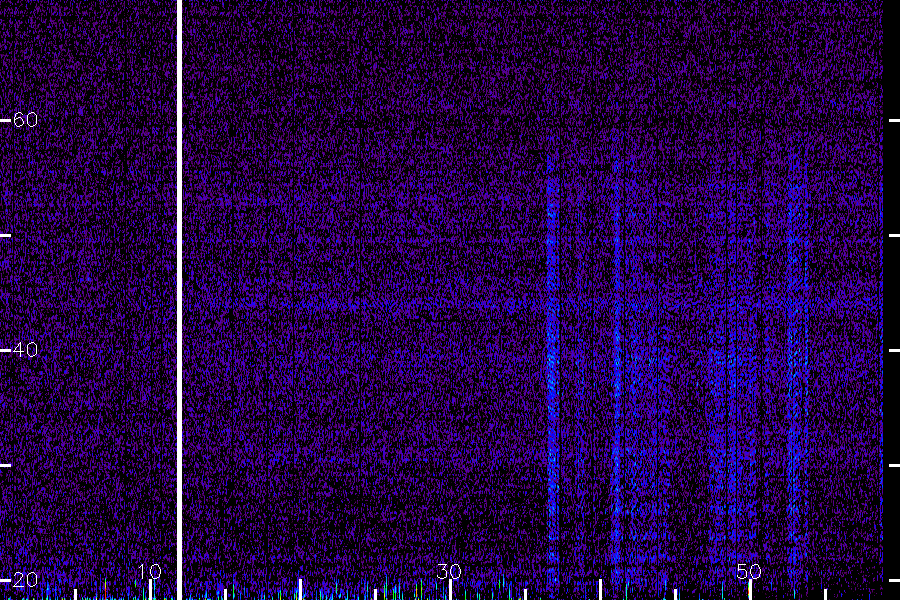This screenshot has height=600, width=900.
Task: Click the white vertical cursor line in spectrogram
Action: [x=179, y=300]
